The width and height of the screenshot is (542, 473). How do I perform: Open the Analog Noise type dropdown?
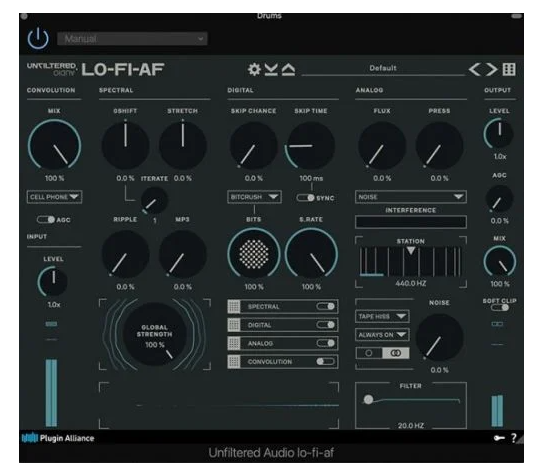(x=411, y=197)
